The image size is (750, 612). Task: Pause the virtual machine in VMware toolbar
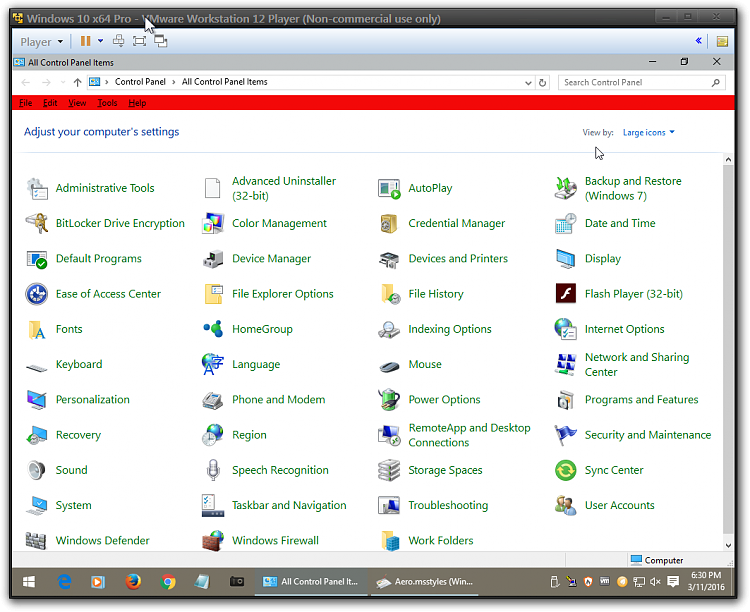(x=86, y=41)
